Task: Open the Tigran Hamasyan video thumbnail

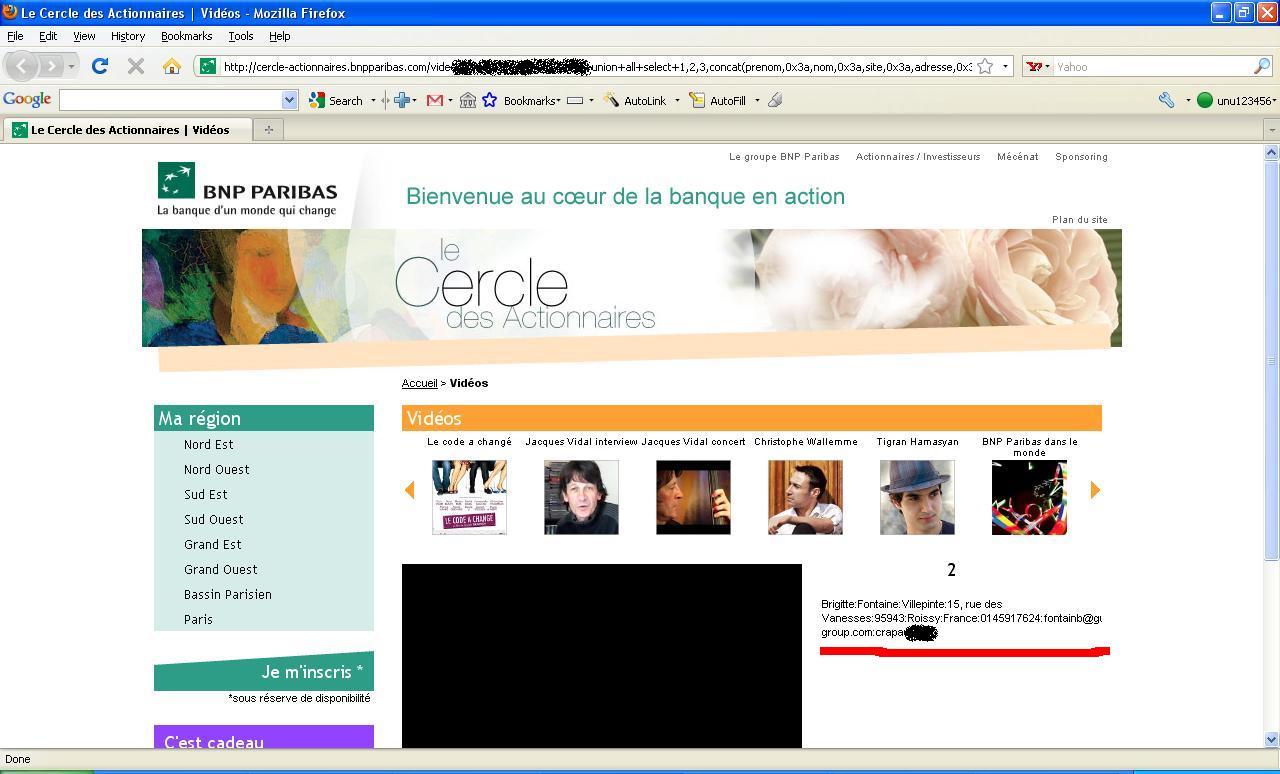Action: (x=917, y=497)
